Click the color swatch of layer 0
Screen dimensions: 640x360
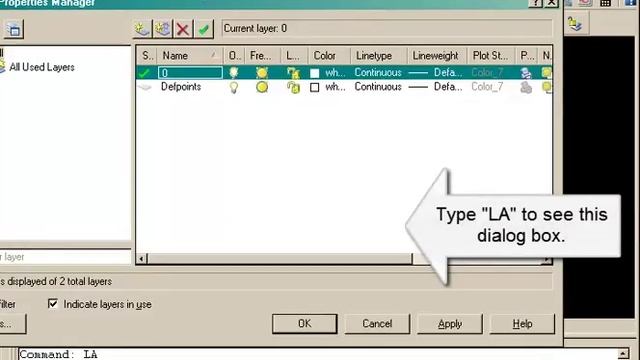click(x=314, y=73)
